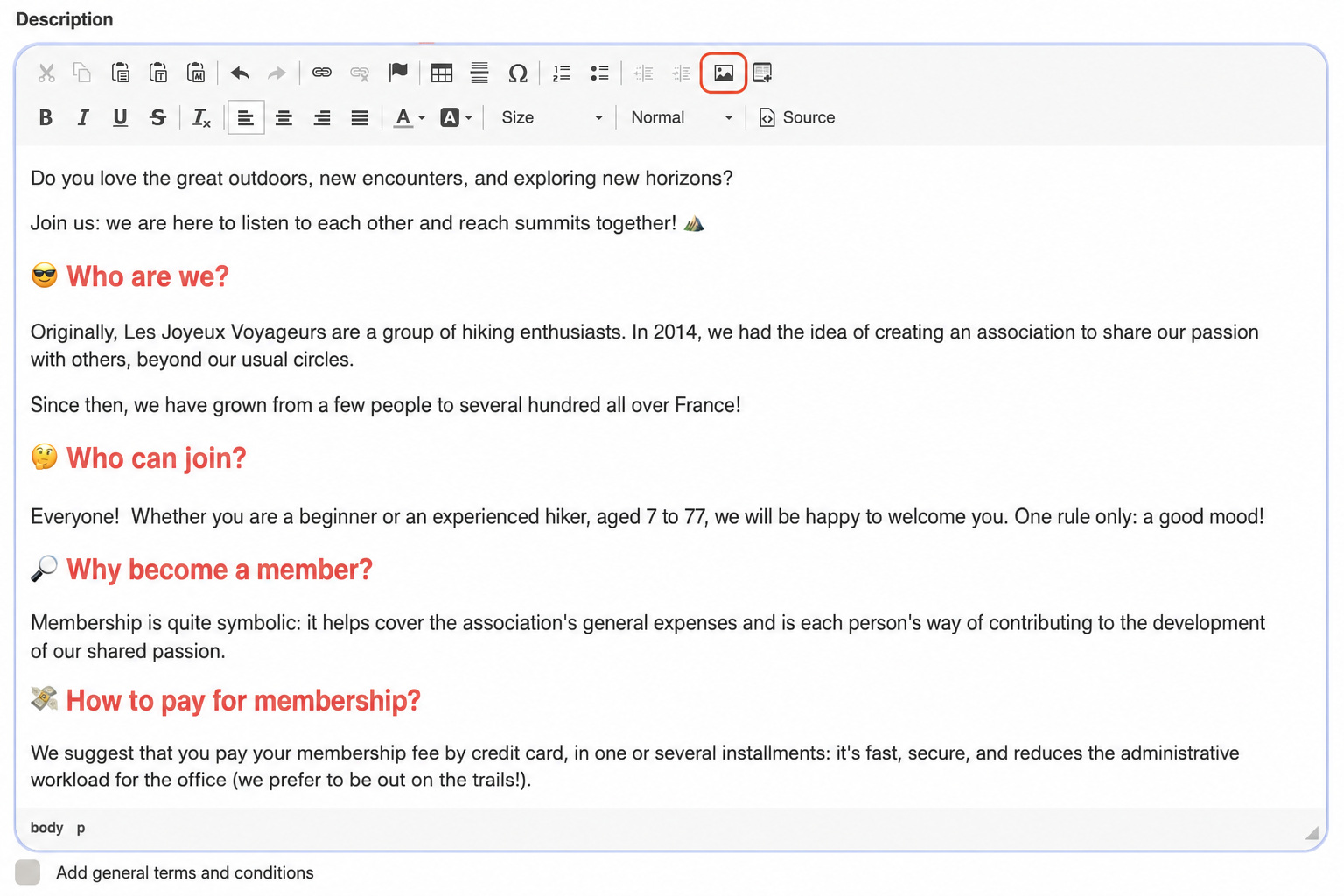Open the text color picker
The width and height of the screenshot is (1344, 896).
pyautogui.click(x=409, y=117)
